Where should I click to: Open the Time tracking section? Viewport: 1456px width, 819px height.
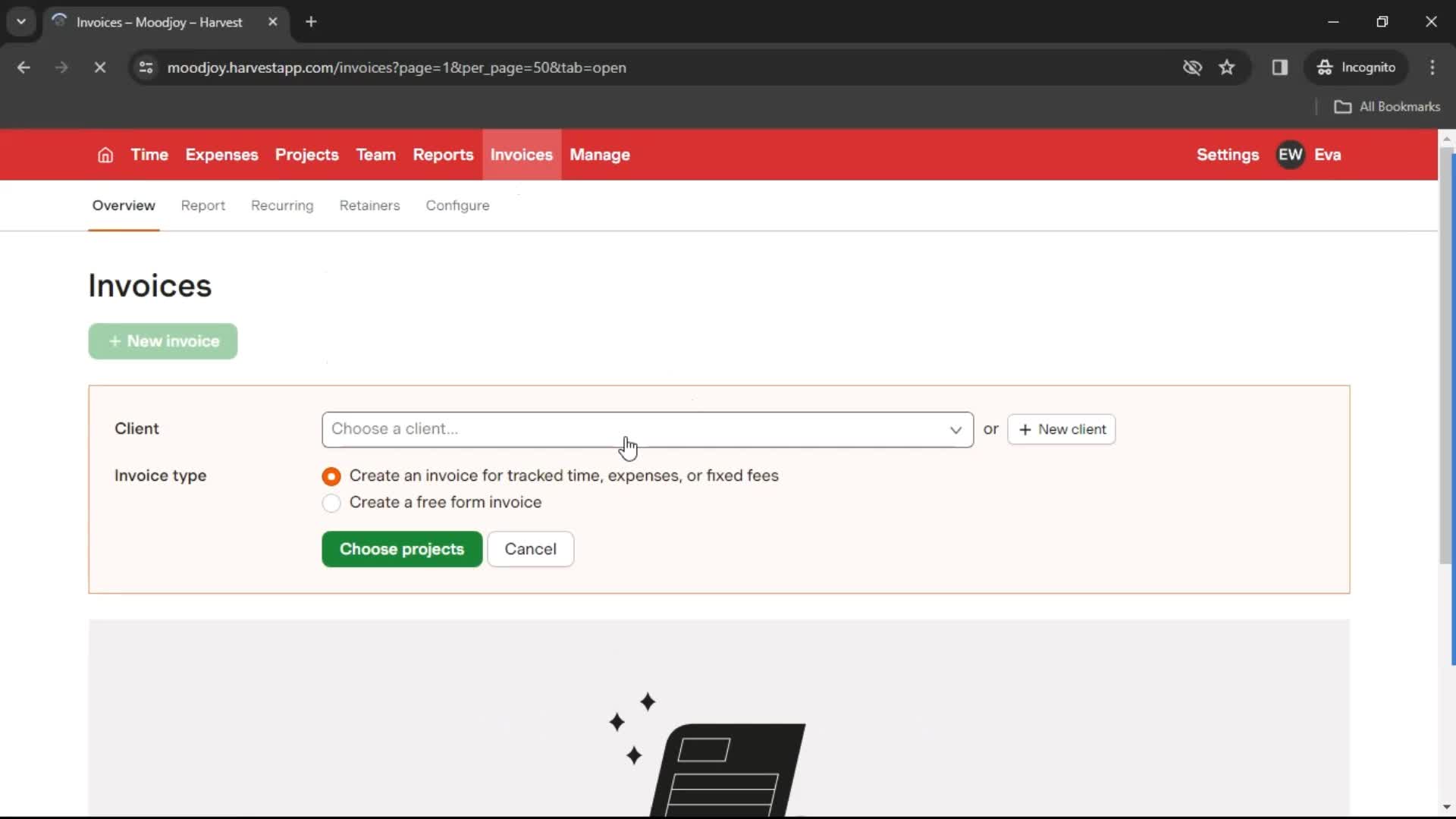click(150, 154)
